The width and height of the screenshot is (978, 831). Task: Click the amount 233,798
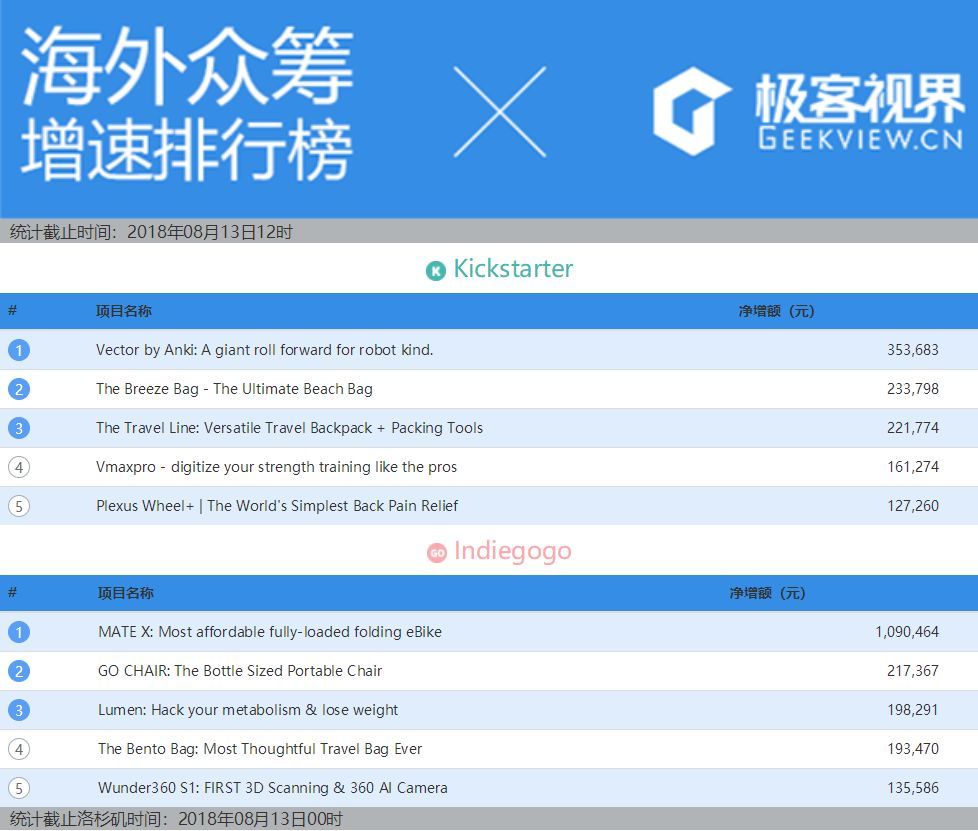click(913, 389)
